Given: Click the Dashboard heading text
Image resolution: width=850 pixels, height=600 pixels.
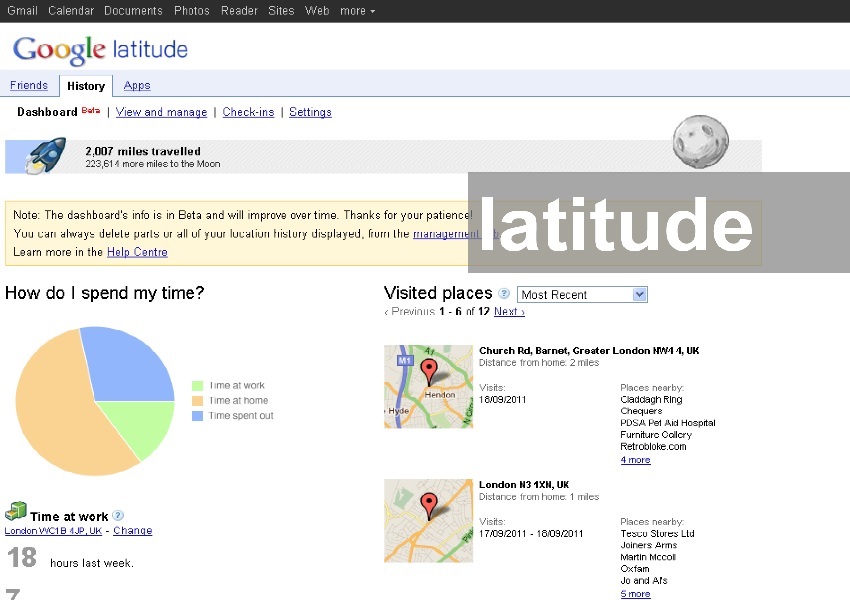Looking at the screenshot, I should click(47, 112).
